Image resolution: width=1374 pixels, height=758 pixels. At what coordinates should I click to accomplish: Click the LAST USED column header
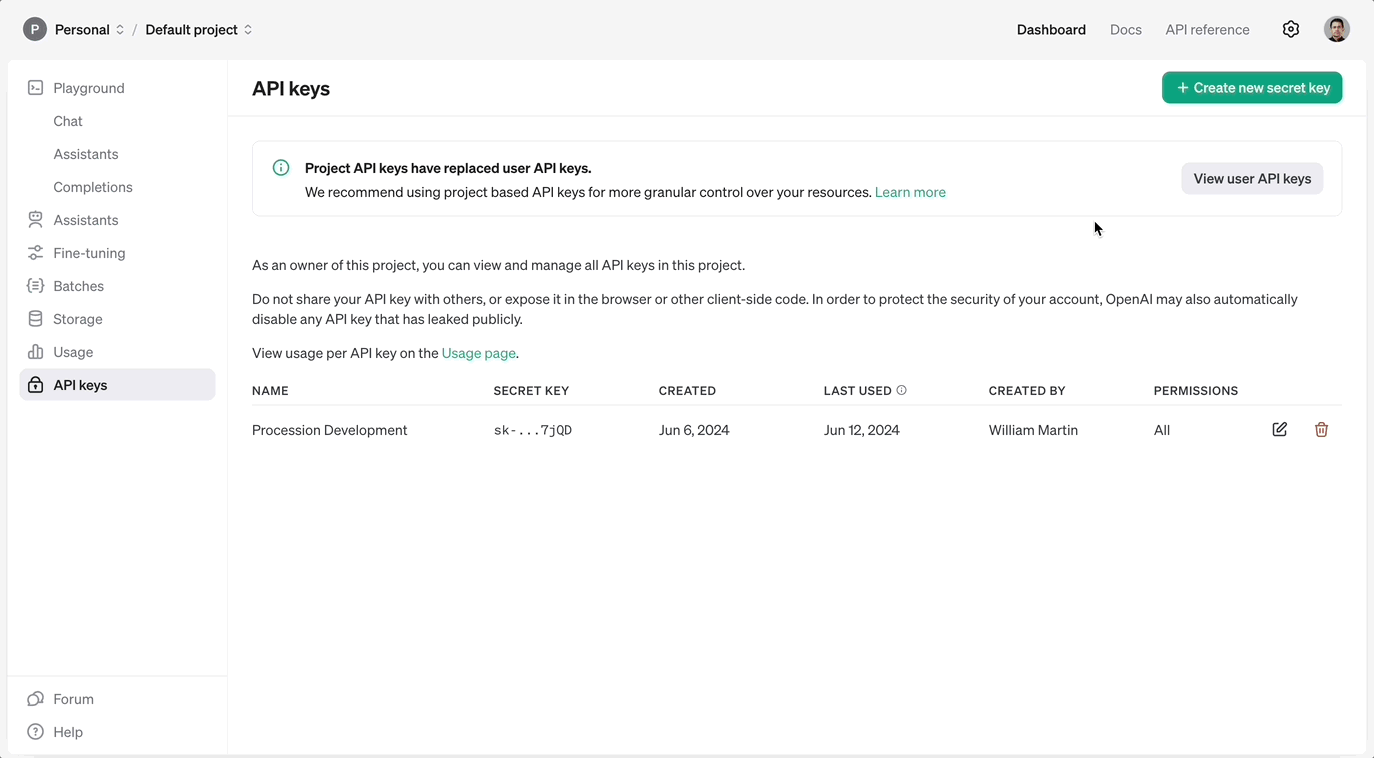(858, 391)
